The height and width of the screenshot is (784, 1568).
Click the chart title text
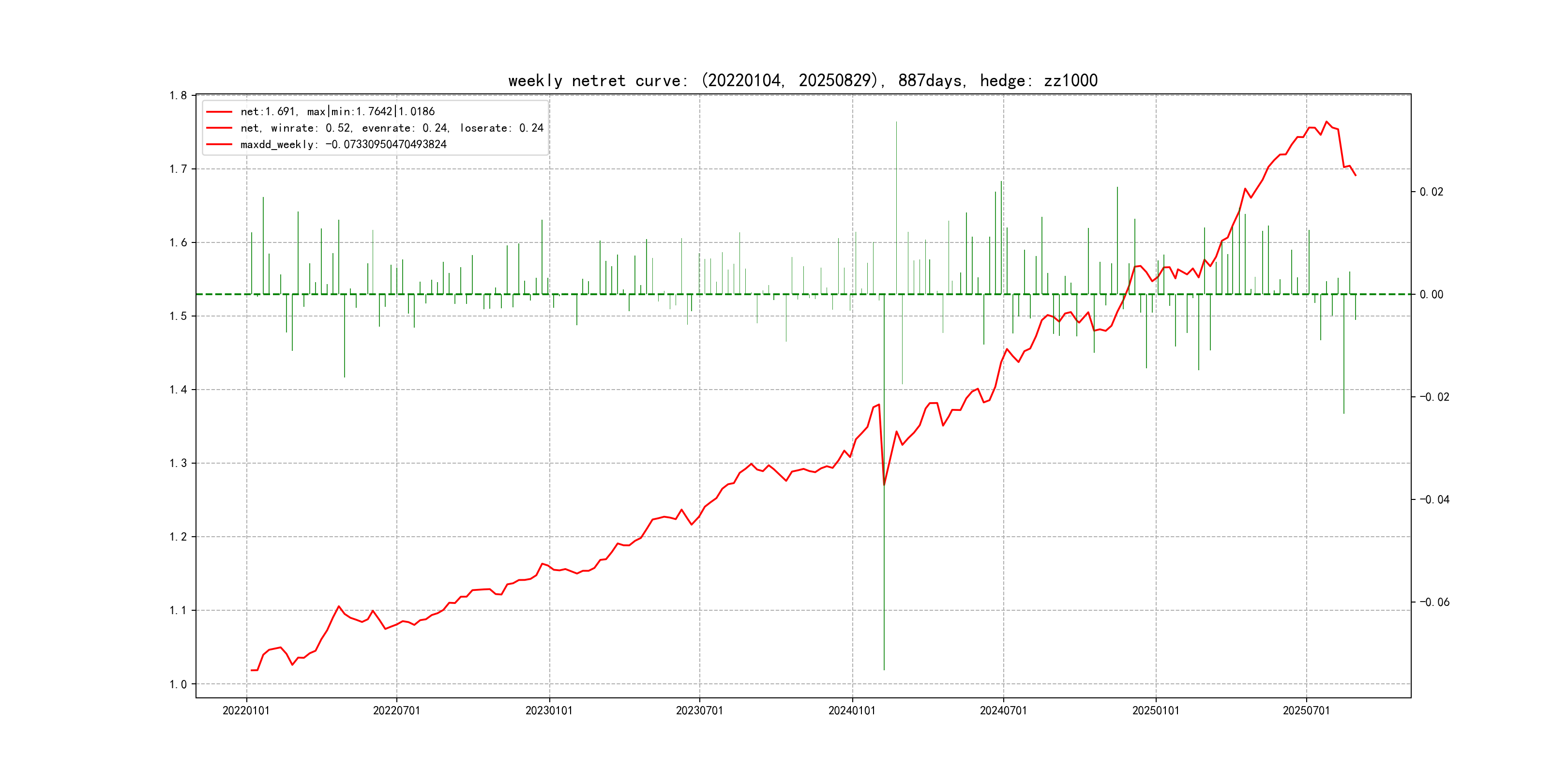tap(802, 81)
